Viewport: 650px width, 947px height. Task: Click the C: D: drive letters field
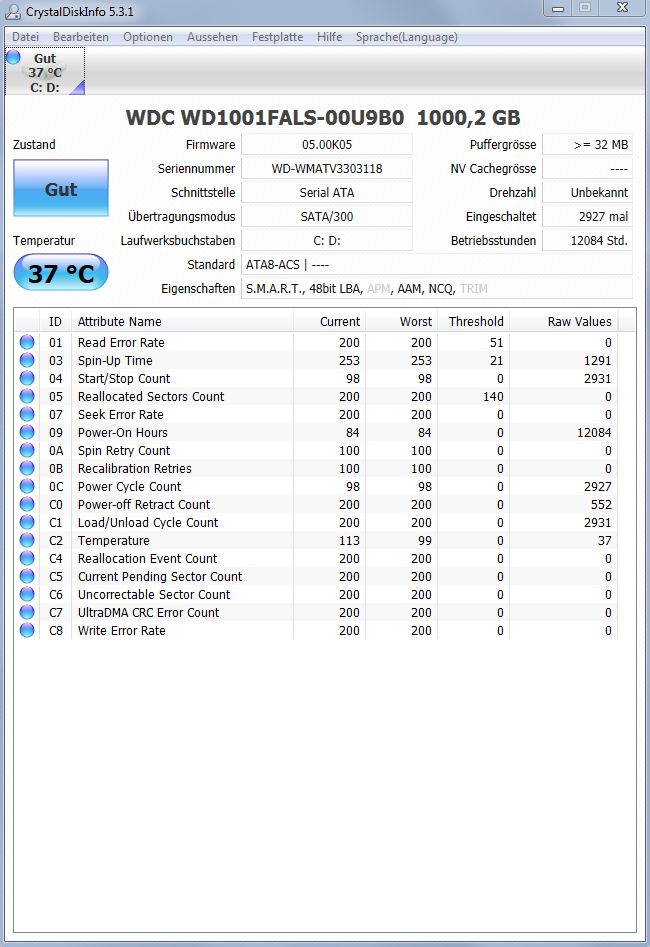(327, 240)
